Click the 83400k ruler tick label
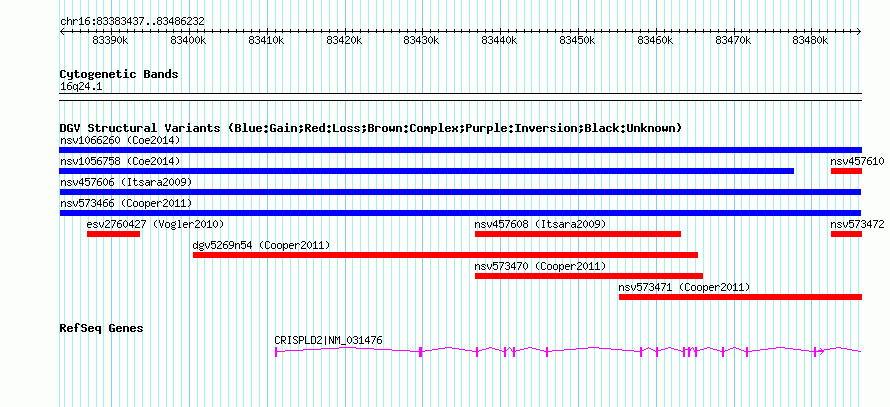Screen dimensions: 890x407 tap(188, 41)
